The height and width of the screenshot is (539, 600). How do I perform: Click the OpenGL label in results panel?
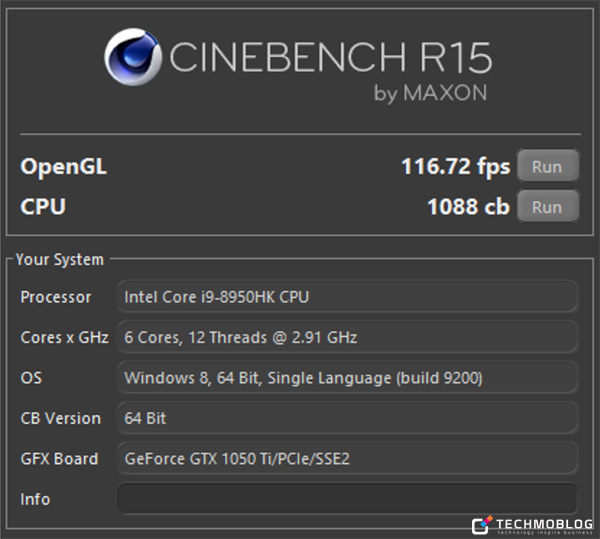pos(63,167)
